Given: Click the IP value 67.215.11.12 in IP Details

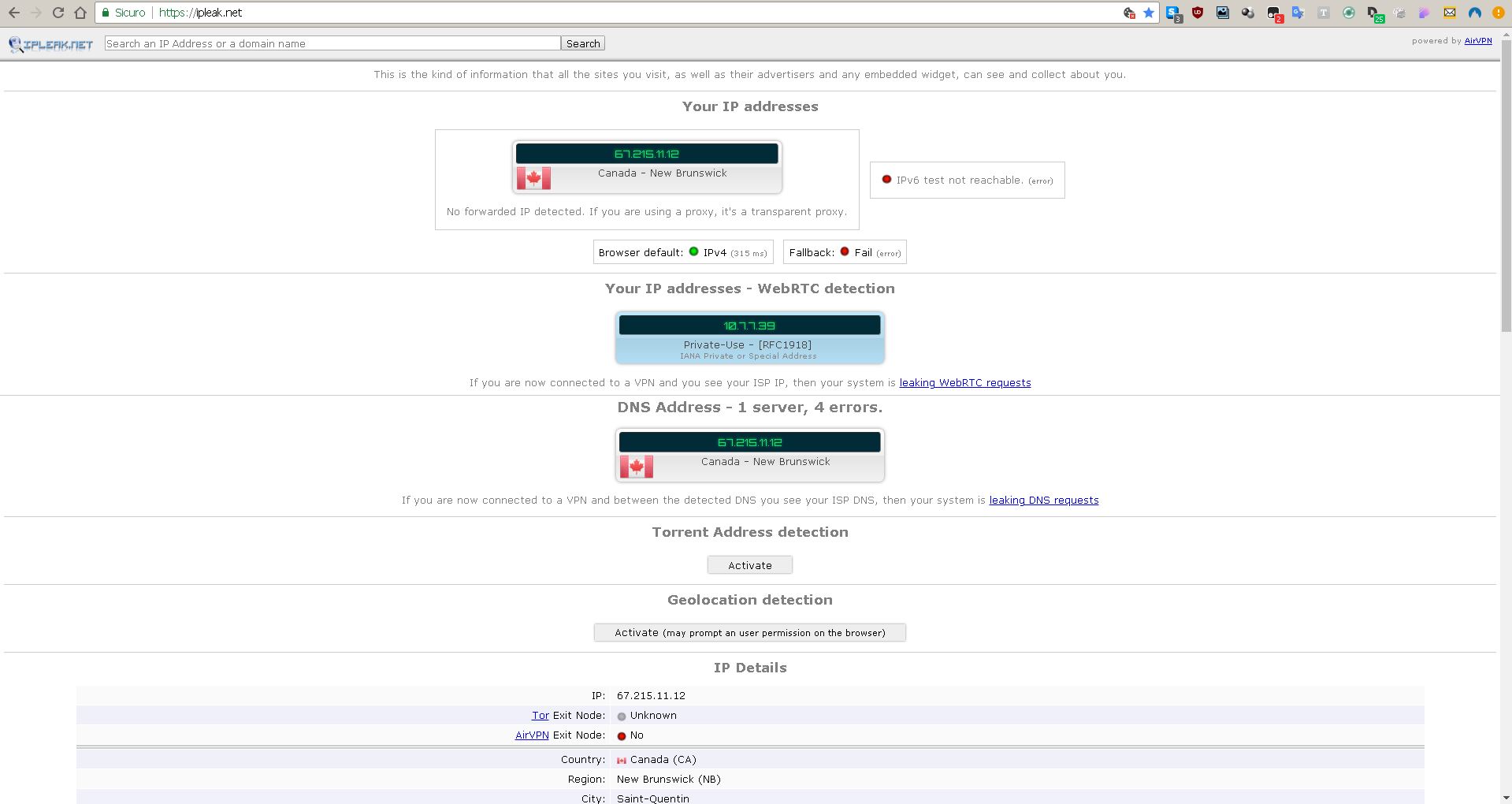Looking at the screenshot, I should point(652,696).
